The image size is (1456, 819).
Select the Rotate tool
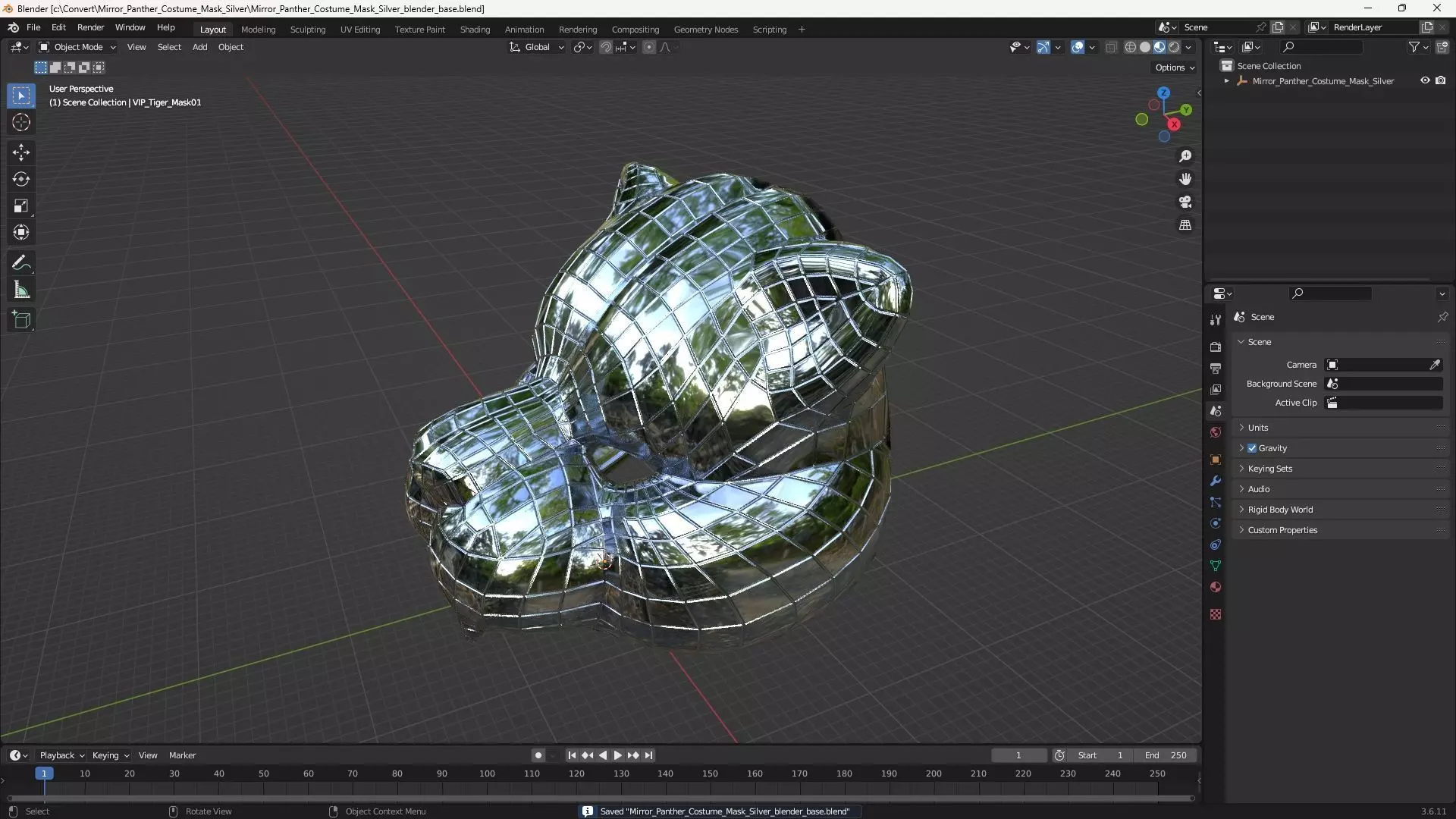pos(21,179)
